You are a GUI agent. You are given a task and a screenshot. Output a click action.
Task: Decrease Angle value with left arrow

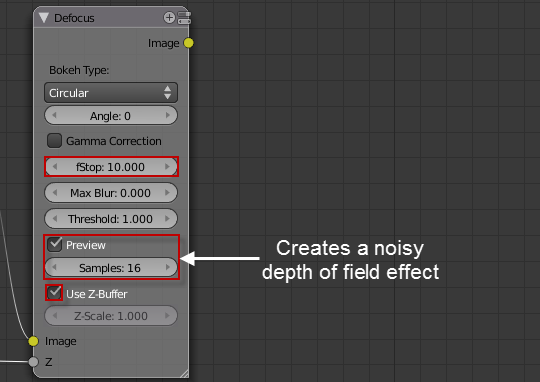tap(54, 115)
